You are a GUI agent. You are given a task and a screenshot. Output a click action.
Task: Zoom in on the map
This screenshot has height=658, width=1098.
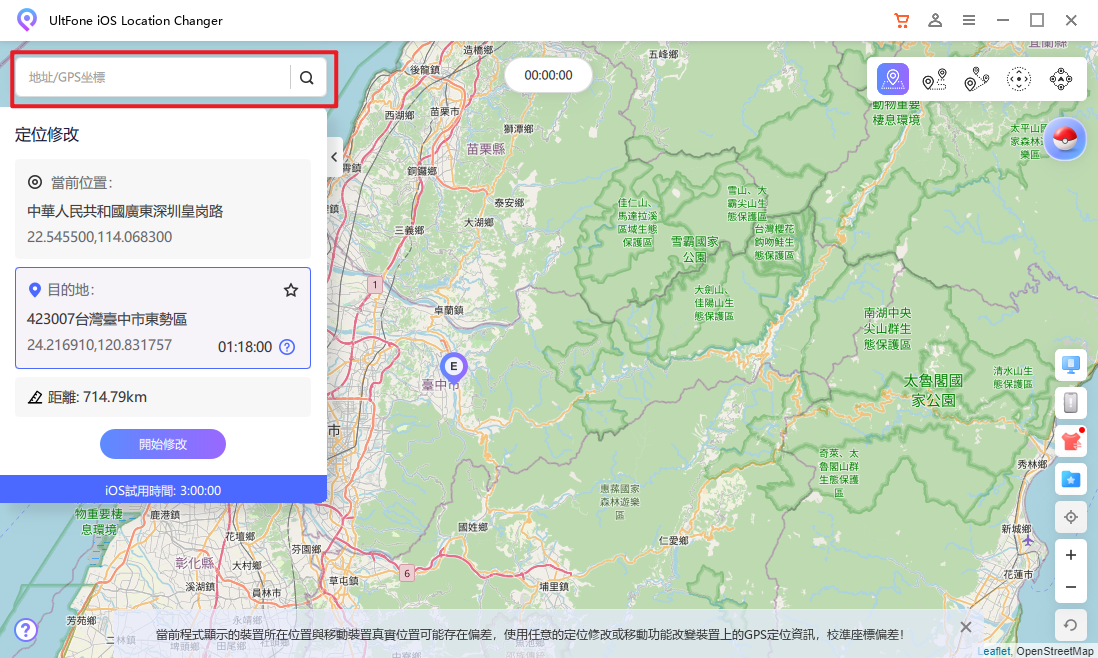pos(1070,555)
